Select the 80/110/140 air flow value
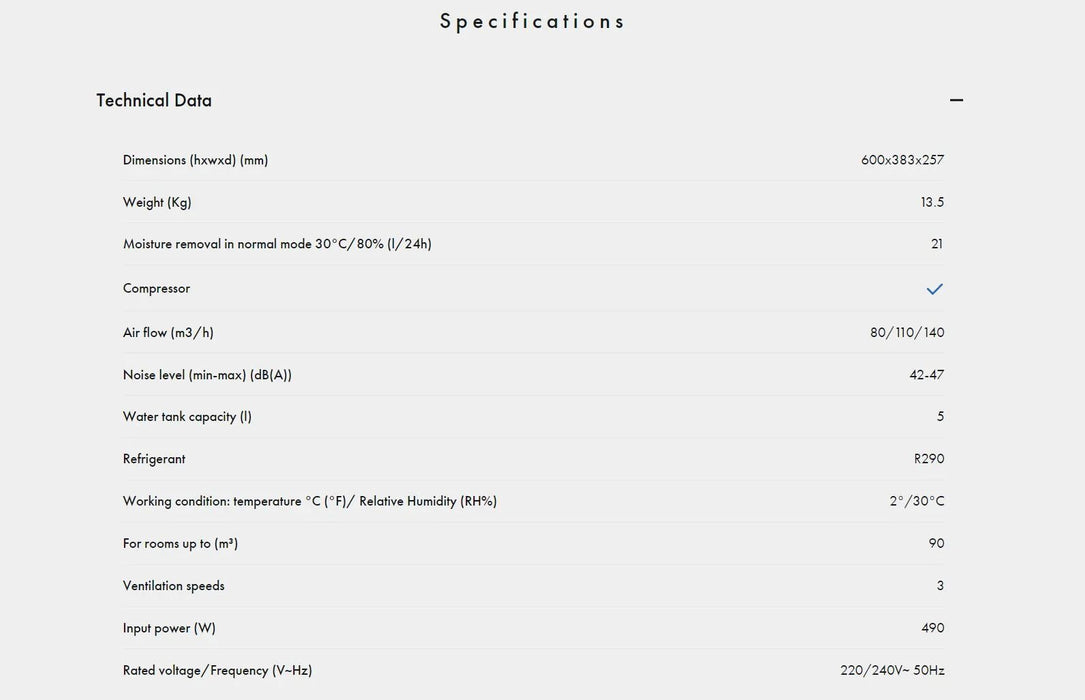This screenshot has height=700, width=1085. (907, 332)
